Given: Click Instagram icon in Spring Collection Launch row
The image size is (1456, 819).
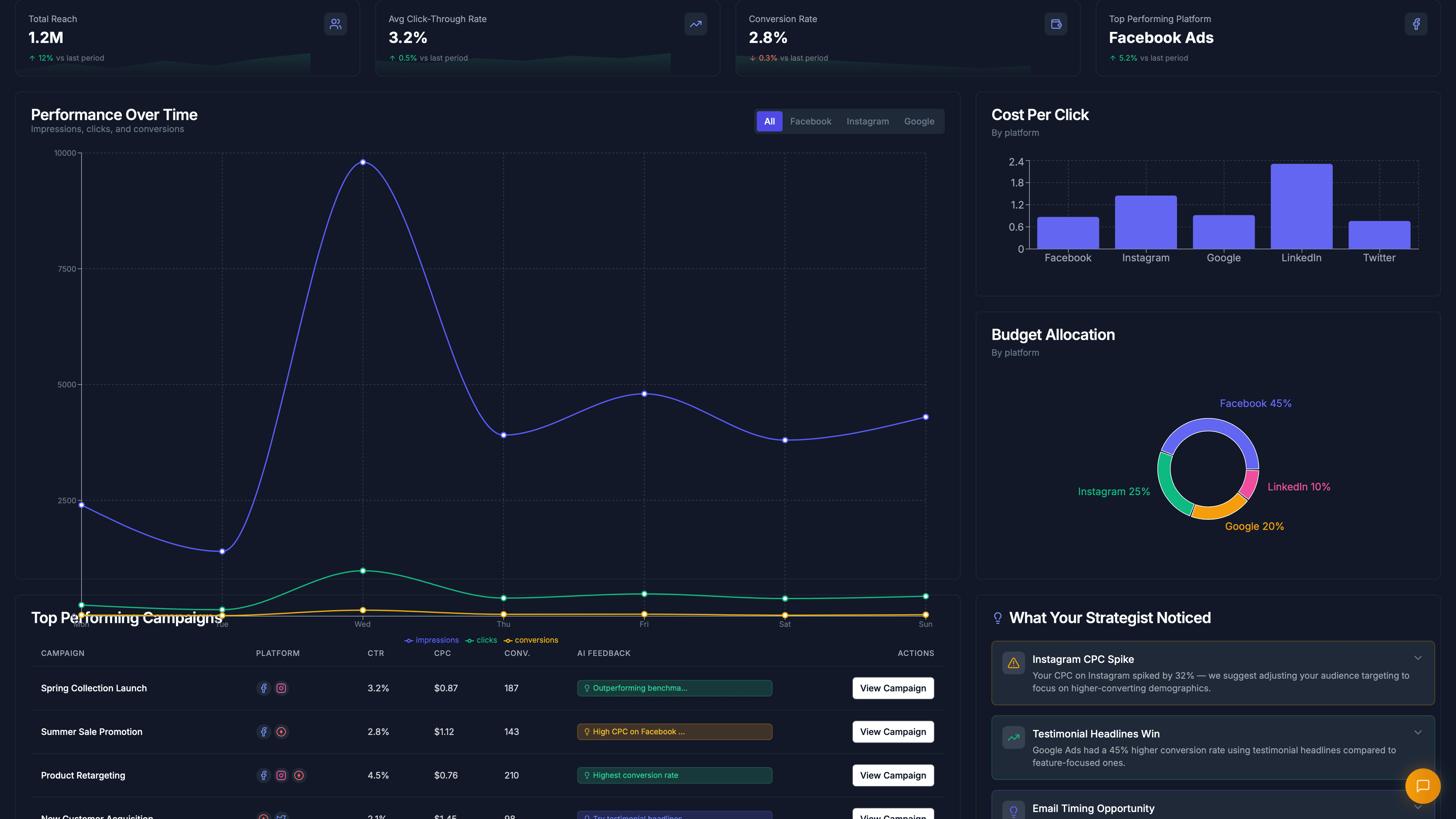Looking at the screenshot, I should (281, 688).
